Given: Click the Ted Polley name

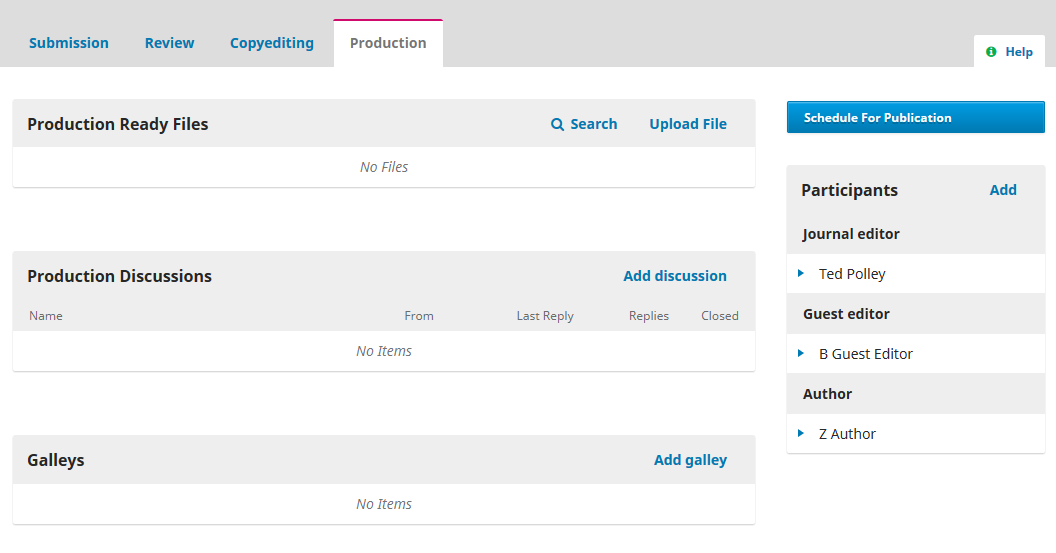Looking at the screenshot, I should (x=852, y=274).
